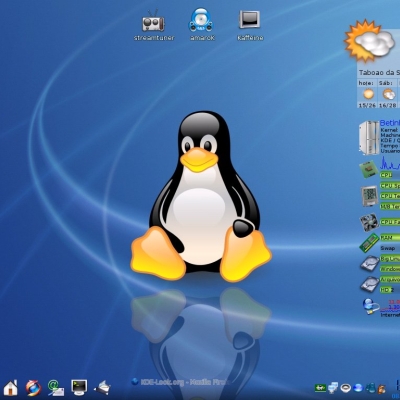
Task: Click the blue-green figure tray icon
Action: (371, 388)
